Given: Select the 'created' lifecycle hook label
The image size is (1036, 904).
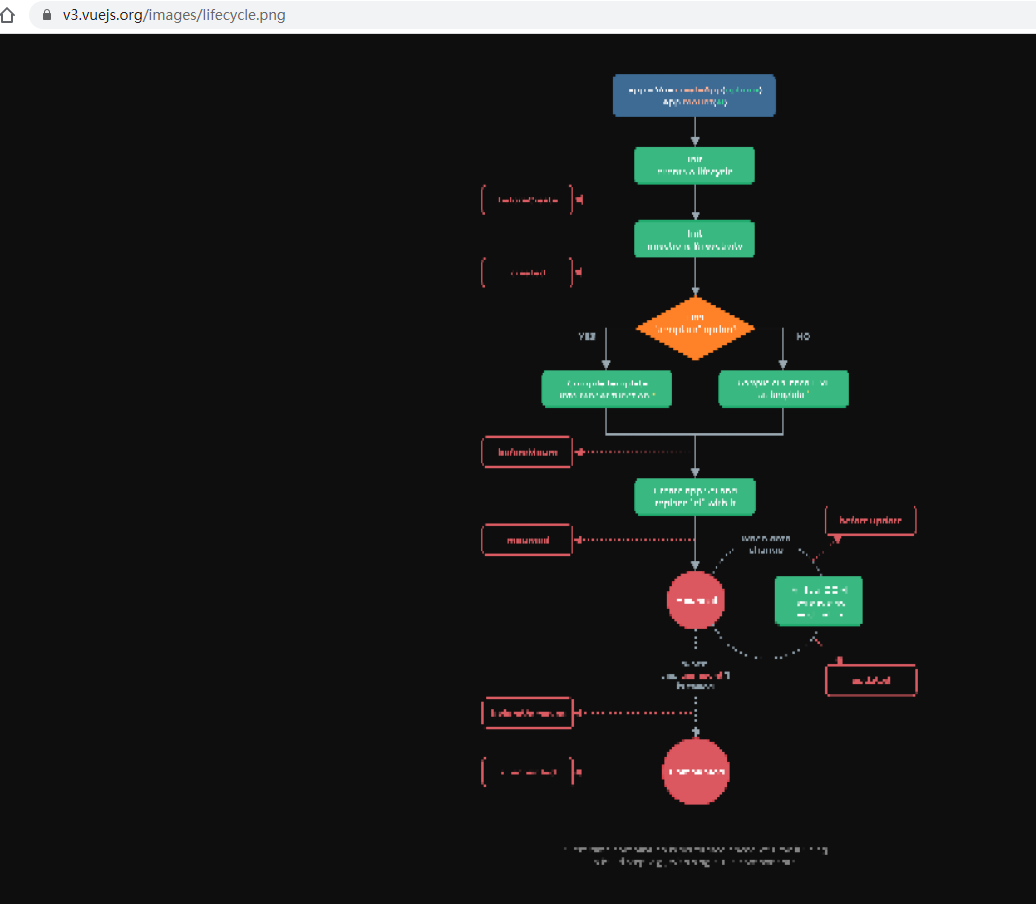Looking at the screenshot, I should (527, 271).
